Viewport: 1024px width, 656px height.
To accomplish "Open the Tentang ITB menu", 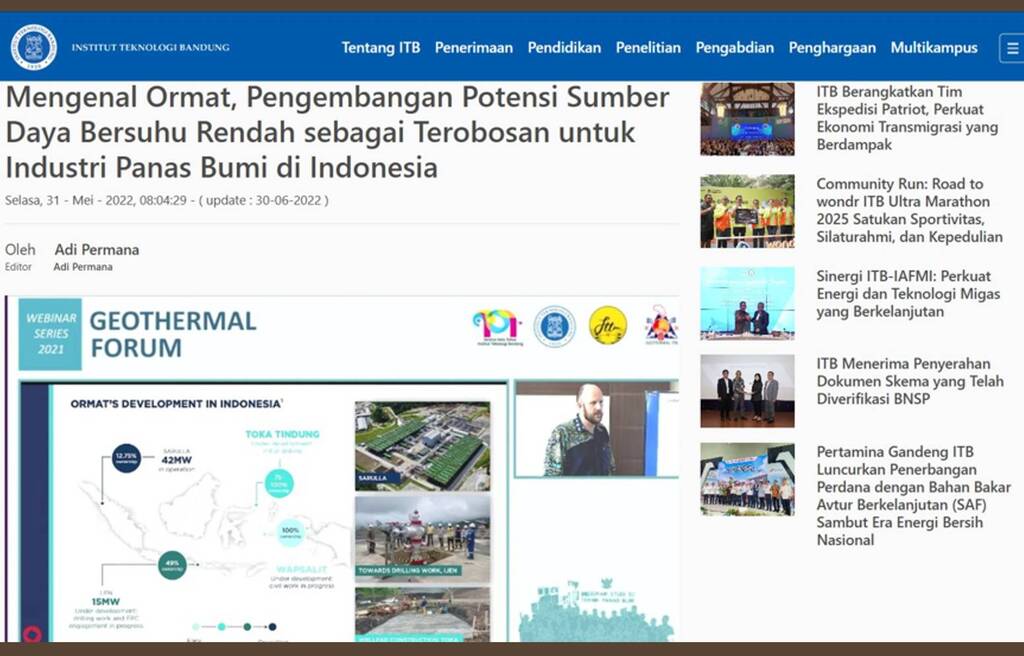I will (380, 47).
